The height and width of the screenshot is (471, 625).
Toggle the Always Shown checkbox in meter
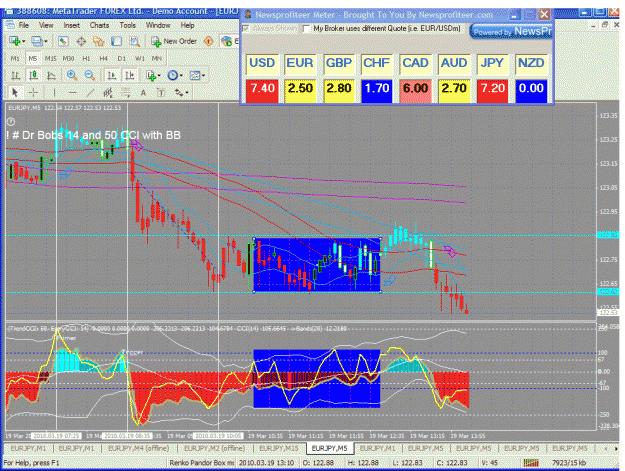[x=246, y=29]
